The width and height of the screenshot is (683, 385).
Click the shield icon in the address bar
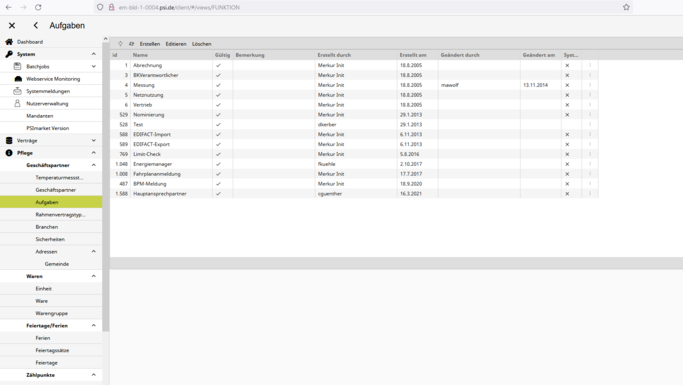[x=100, y=7]
